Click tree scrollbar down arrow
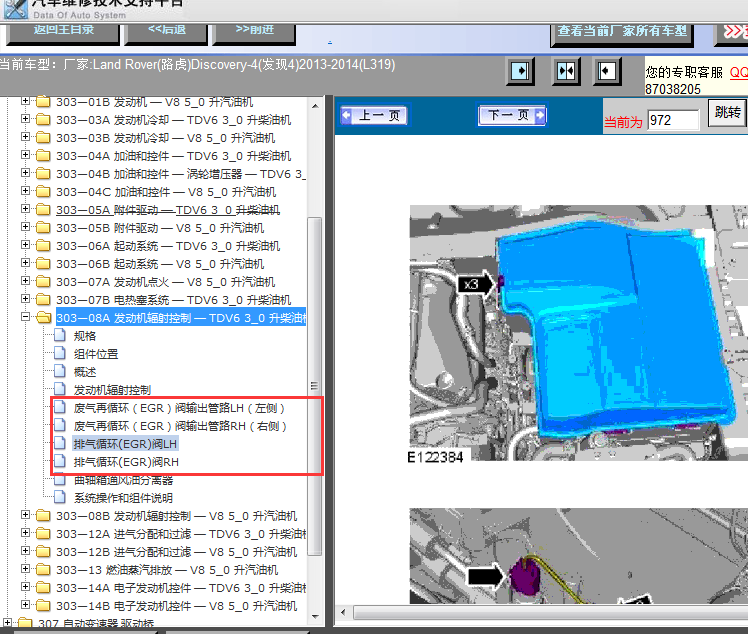748x634 pixels. click(315, 616)
